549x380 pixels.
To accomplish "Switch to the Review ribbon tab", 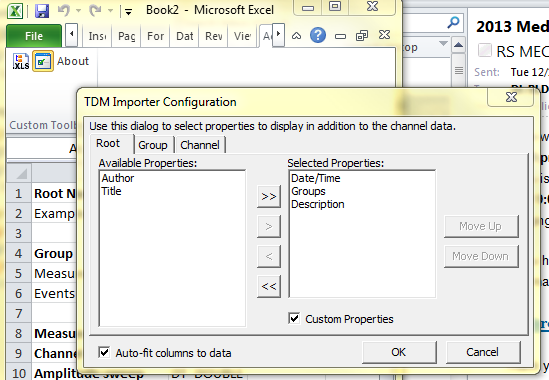I will click(x=214, y=36).
